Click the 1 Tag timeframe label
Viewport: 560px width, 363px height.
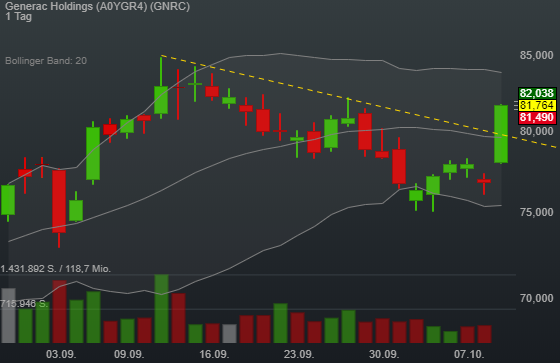click(19, 16)
